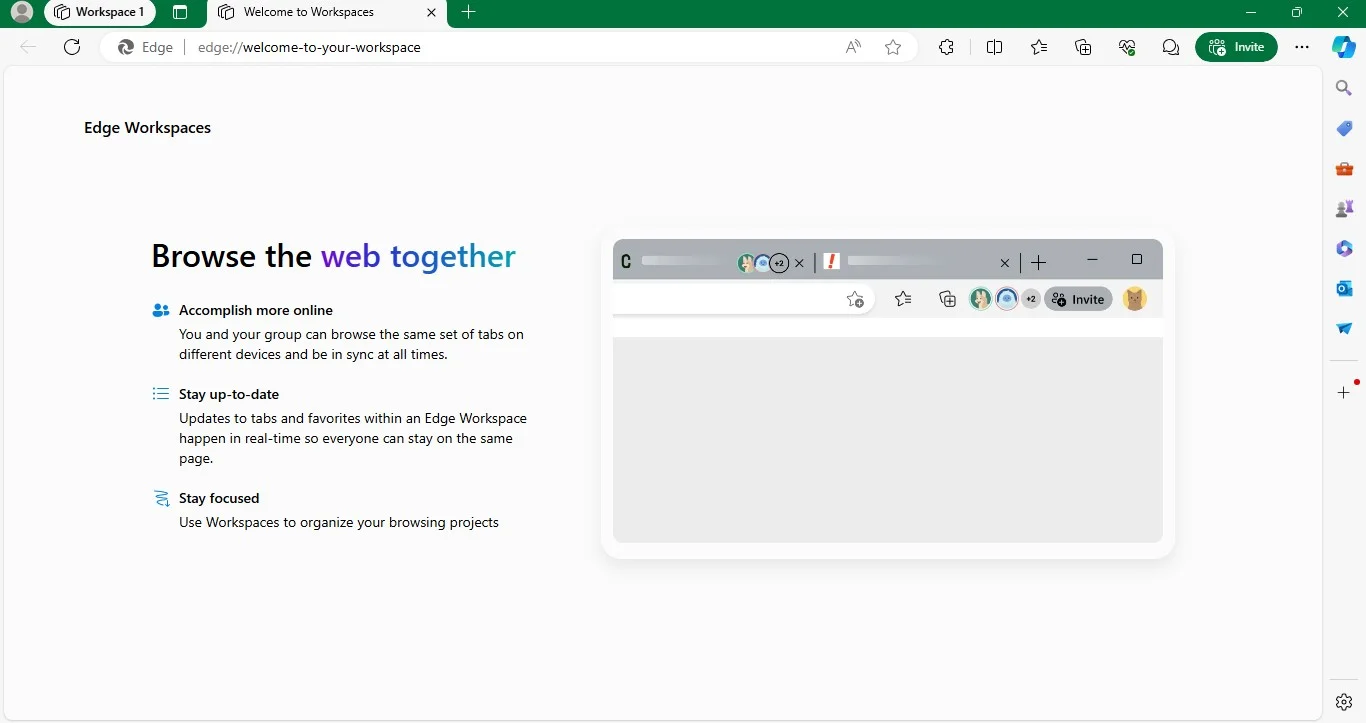Open the Favorites list
The width and height of the screenshot is (1366, 723).
coord(1039,47)
